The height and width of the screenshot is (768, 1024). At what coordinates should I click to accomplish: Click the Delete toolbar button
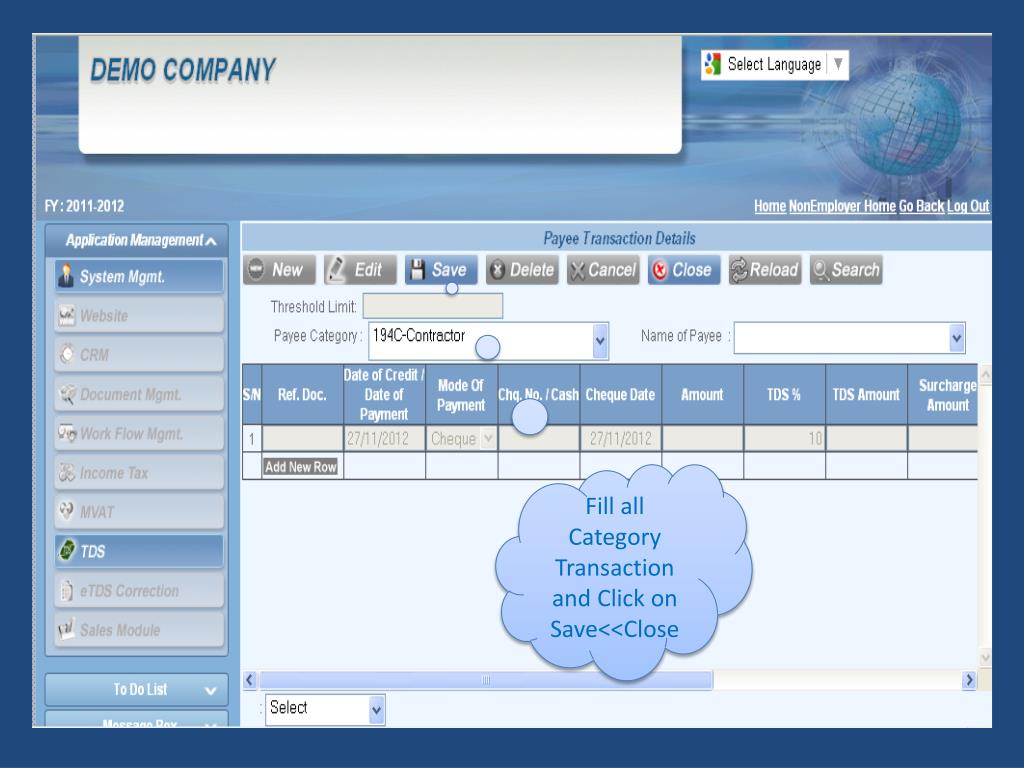pos(522,270)
